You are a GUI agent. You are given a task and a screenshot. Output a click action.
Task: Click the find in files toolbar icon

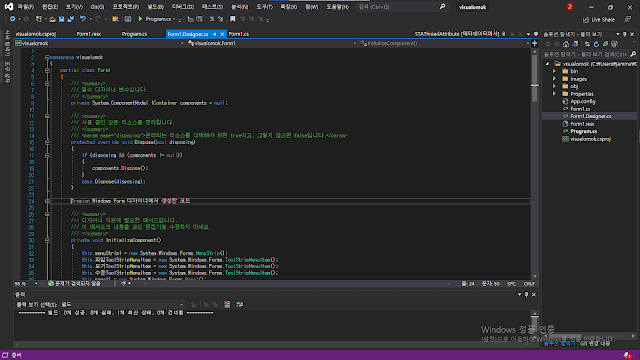point(116,19)
